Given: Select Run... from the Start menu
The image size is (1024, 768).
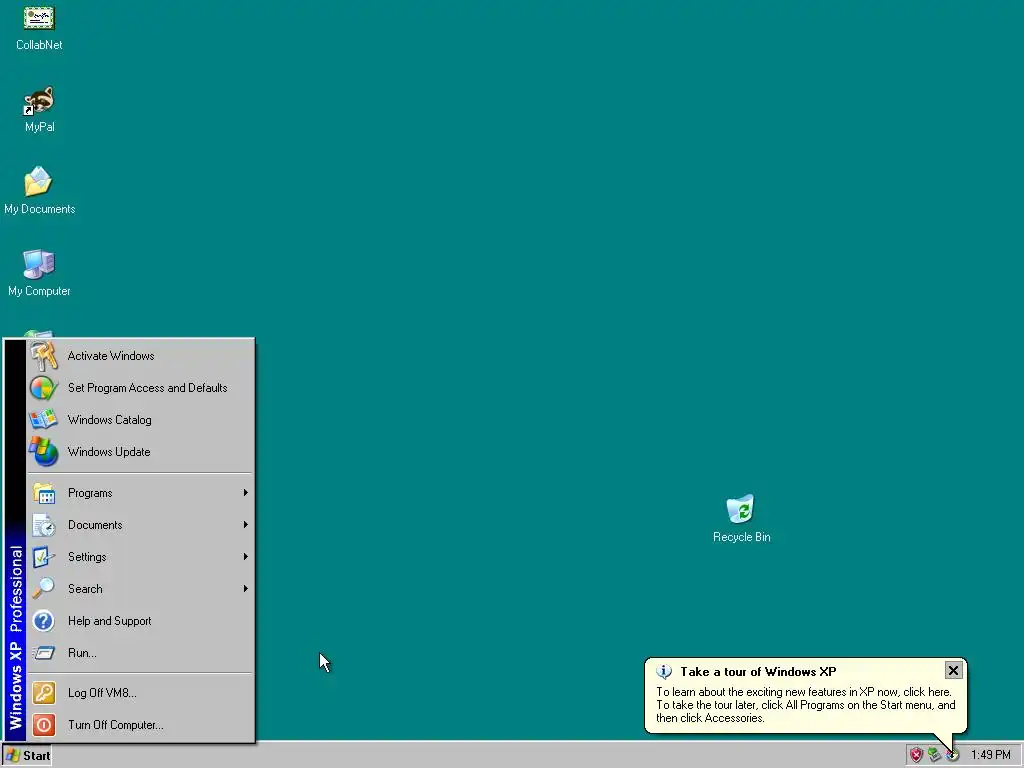Looking at the screenshot, I should (140, 653).
